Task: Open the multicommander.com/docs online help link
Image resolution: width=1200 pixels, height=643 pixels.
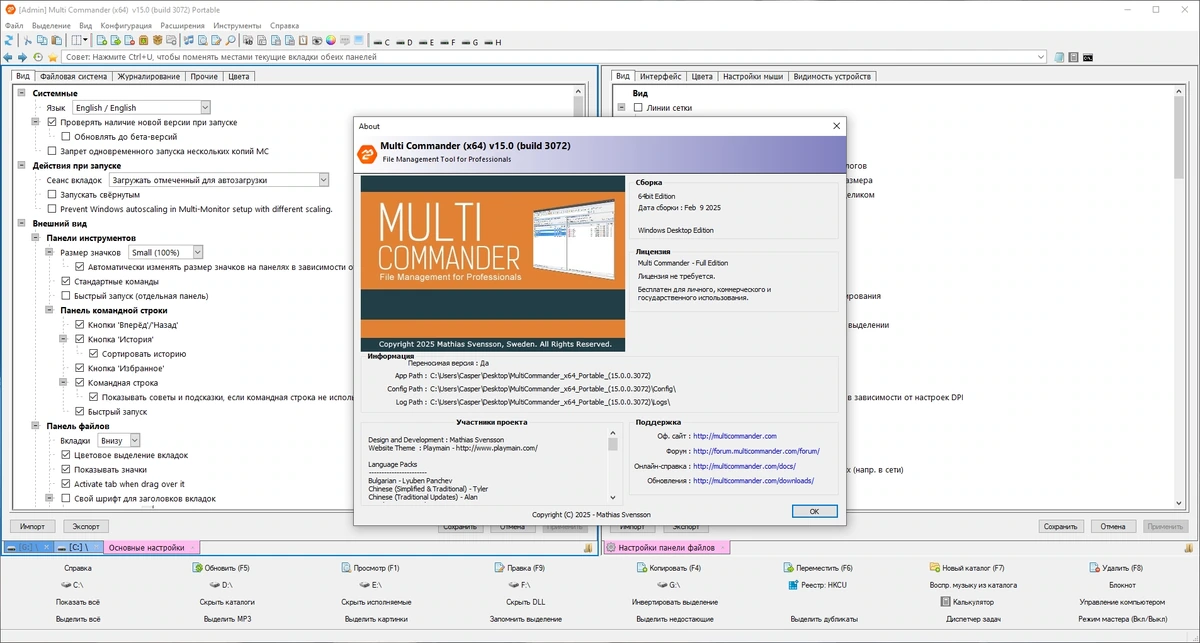Action: point(744,466)
